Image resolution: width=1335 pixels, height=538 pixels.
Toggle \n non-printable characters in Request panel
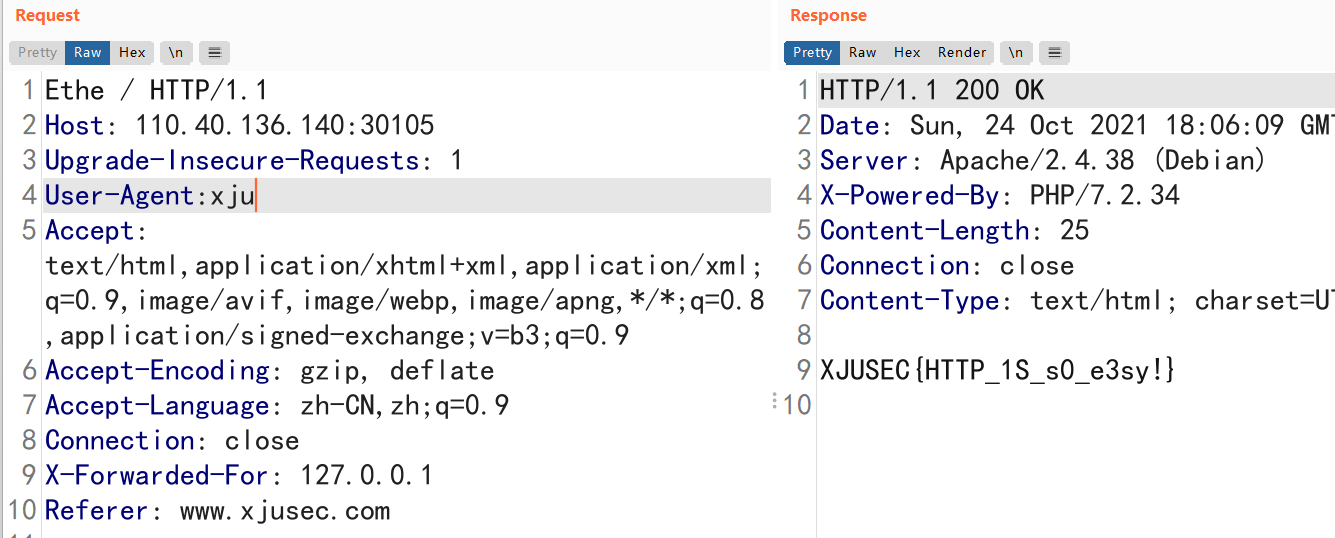pos(175,53)
